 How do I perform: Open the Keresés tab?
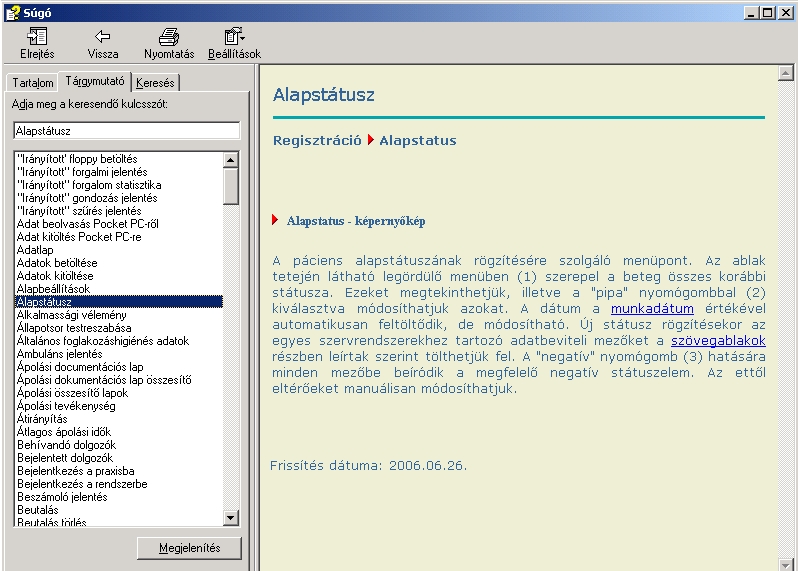pyautogui.click(x=155, y=83)
